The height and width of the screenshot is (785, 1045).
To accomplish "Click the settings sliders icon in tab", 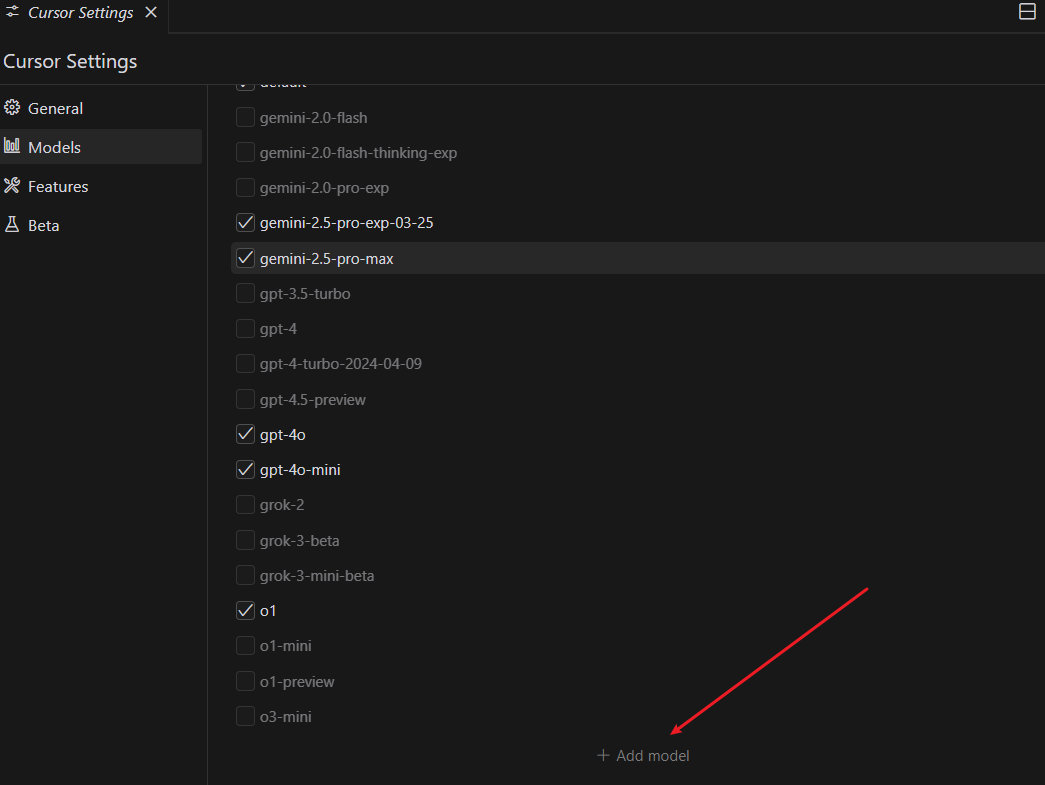I will click(x=13, y=12).
